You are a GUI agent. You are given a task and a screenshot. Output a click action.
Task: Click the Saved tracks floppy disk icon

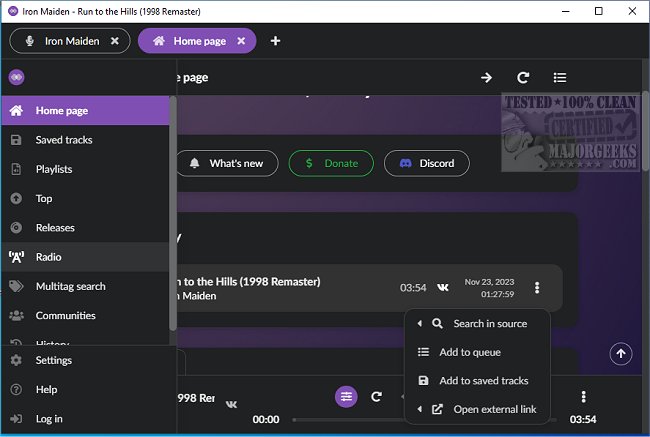(x=16, y=140)
